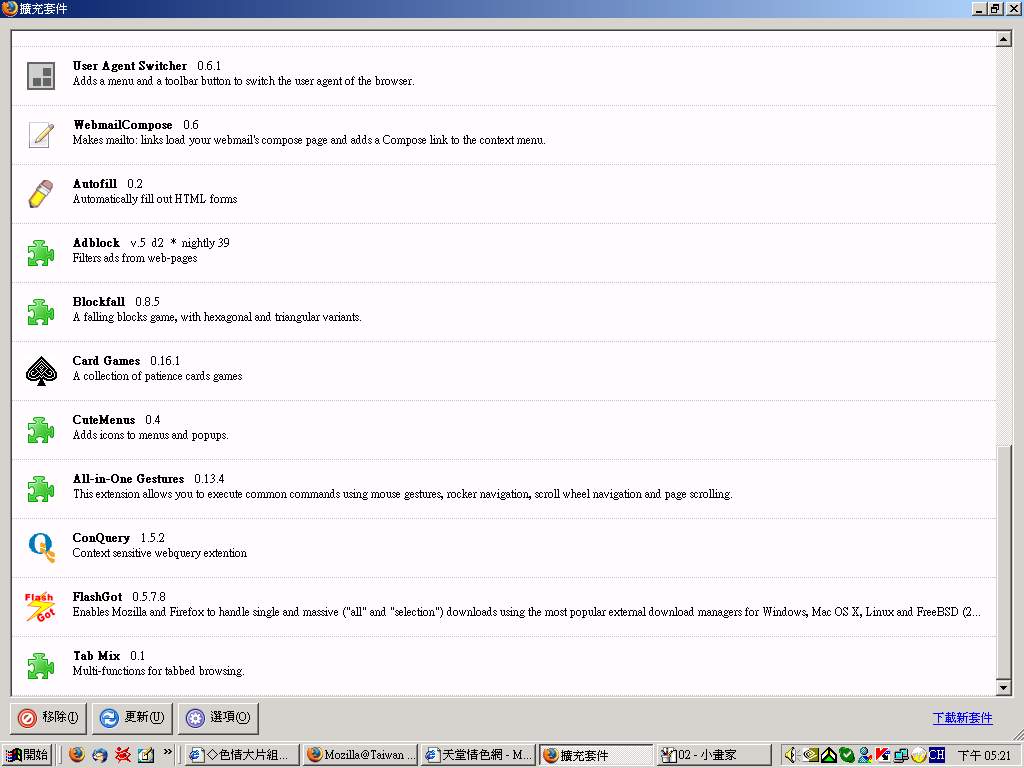Switch to 天堂情色網 taskbar window
The width and height of the screenshot is (1024, 768).
pyautogui.click(x=478, y=755)
